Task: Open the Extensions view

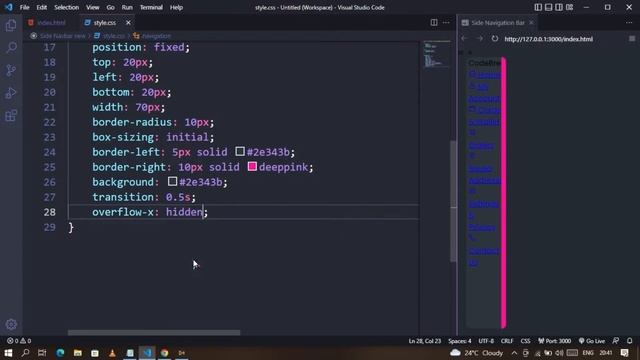Action: [11, 116]
